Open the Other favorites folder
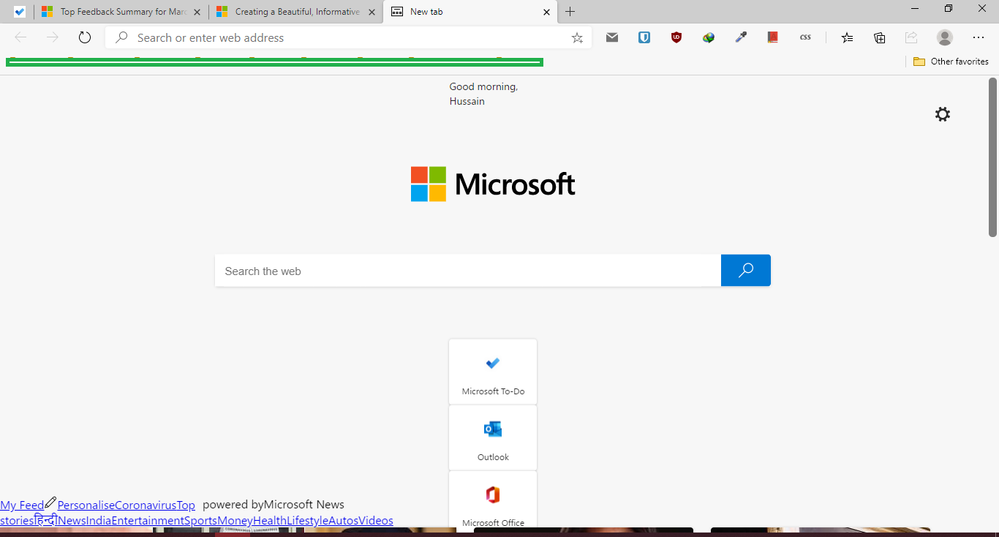This screenshot has width=999, height=537. click(x=951, y=61)
